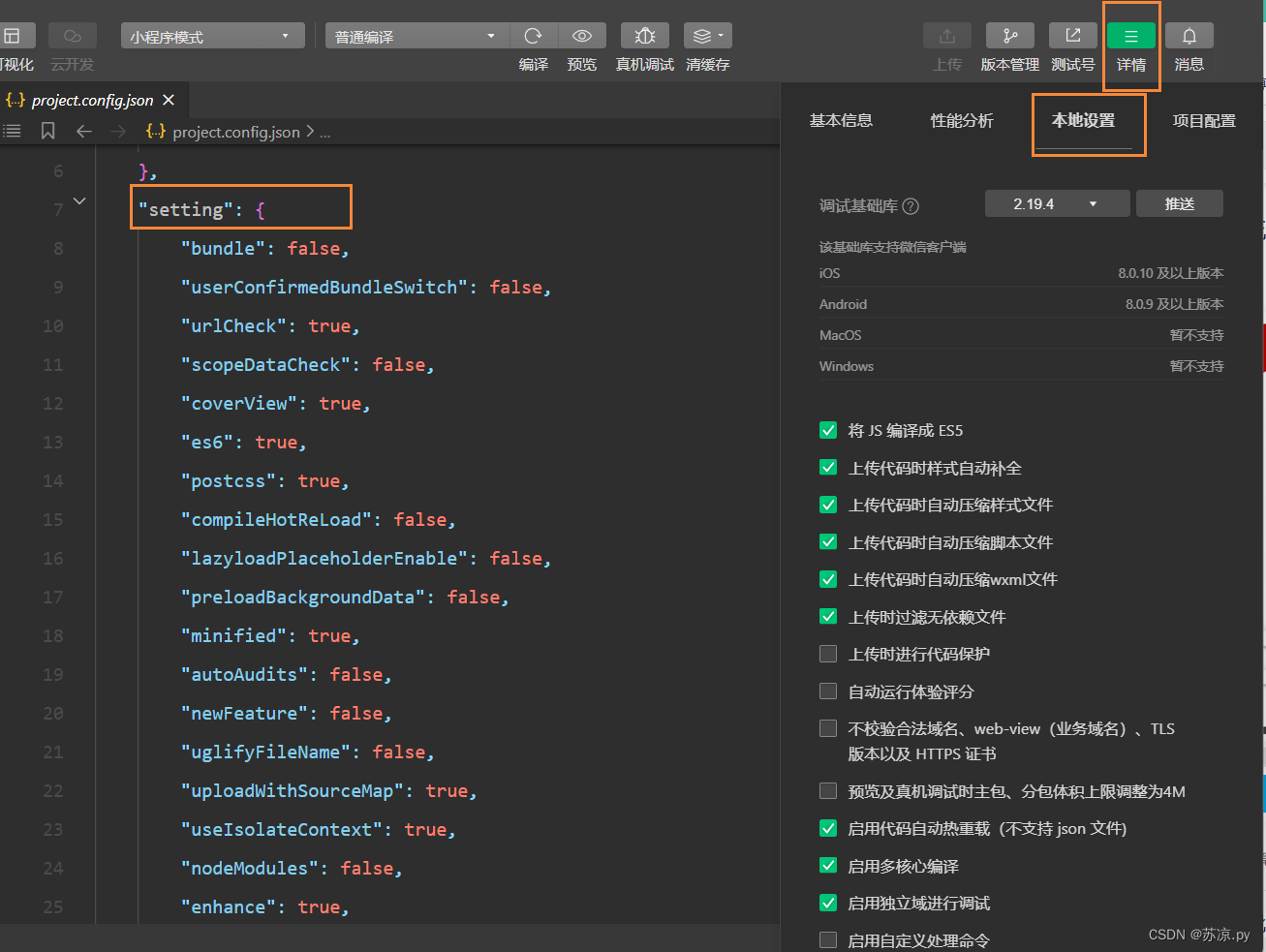Switch to the 基本信息 tab
This screenshot has width=1266, height=952.
coord(841,121)
